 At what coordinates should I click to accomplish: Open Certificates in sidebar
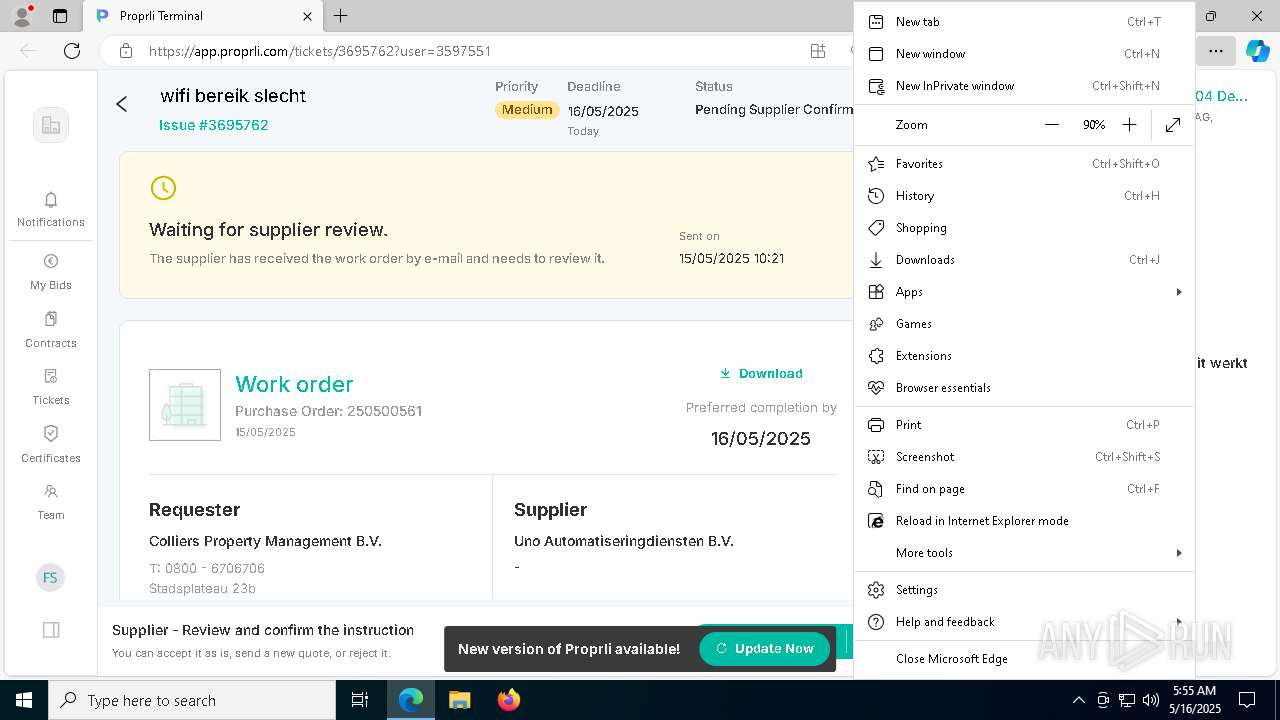tap(51, 445)
